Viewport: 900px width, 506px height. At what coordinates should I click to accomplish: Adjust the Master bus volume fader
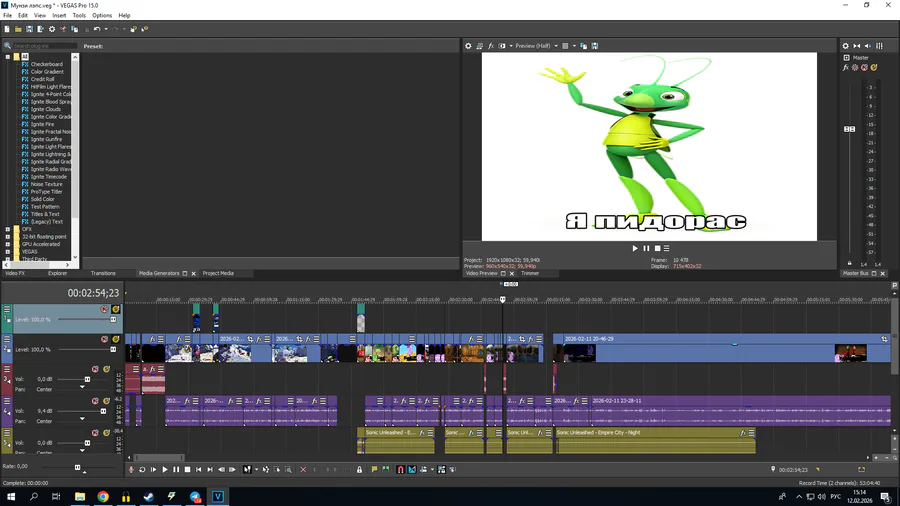tap(849, 129)
